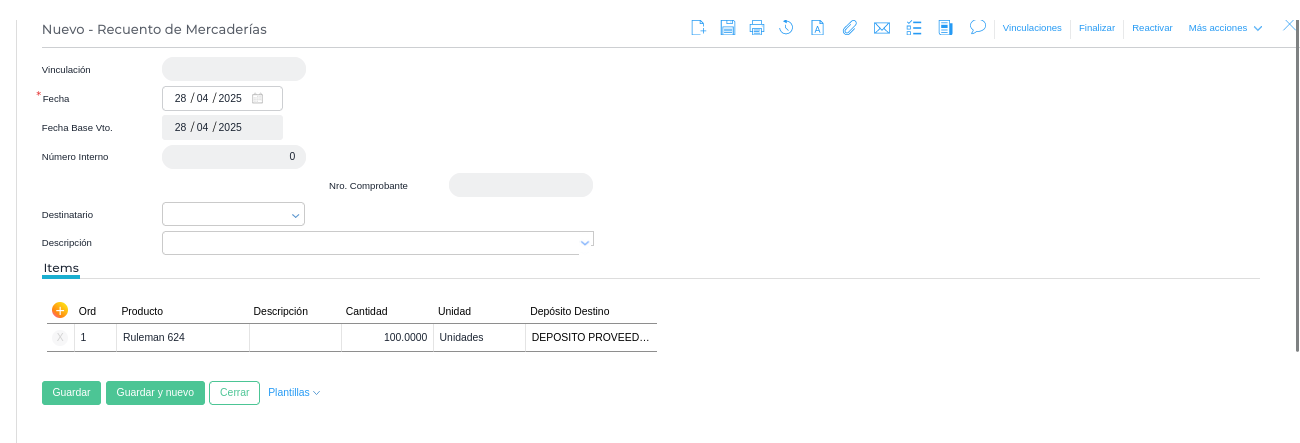1300x443 pixels.
Task: Click the Fecha date input
Action: coord(222,98)
